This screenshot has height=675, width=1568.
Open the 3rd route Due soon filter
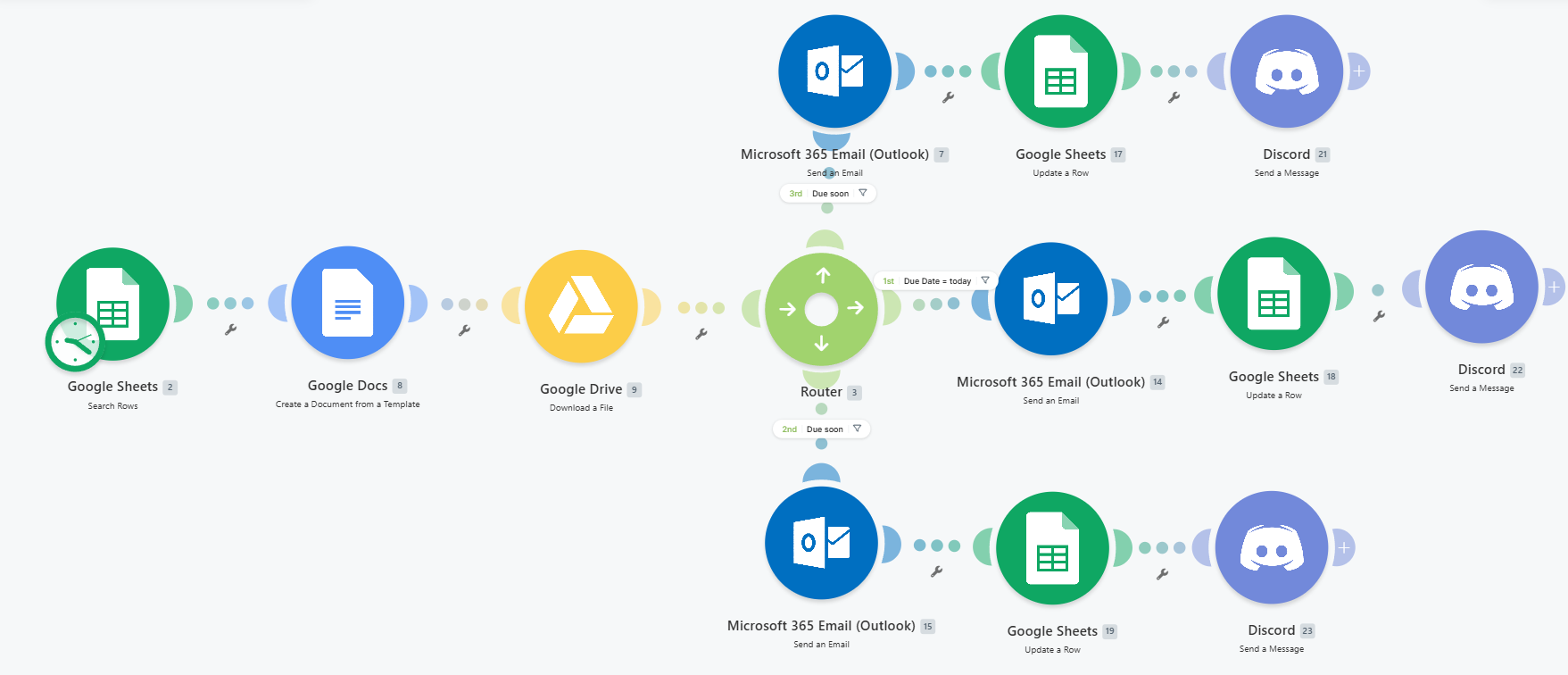click(827, 193)
